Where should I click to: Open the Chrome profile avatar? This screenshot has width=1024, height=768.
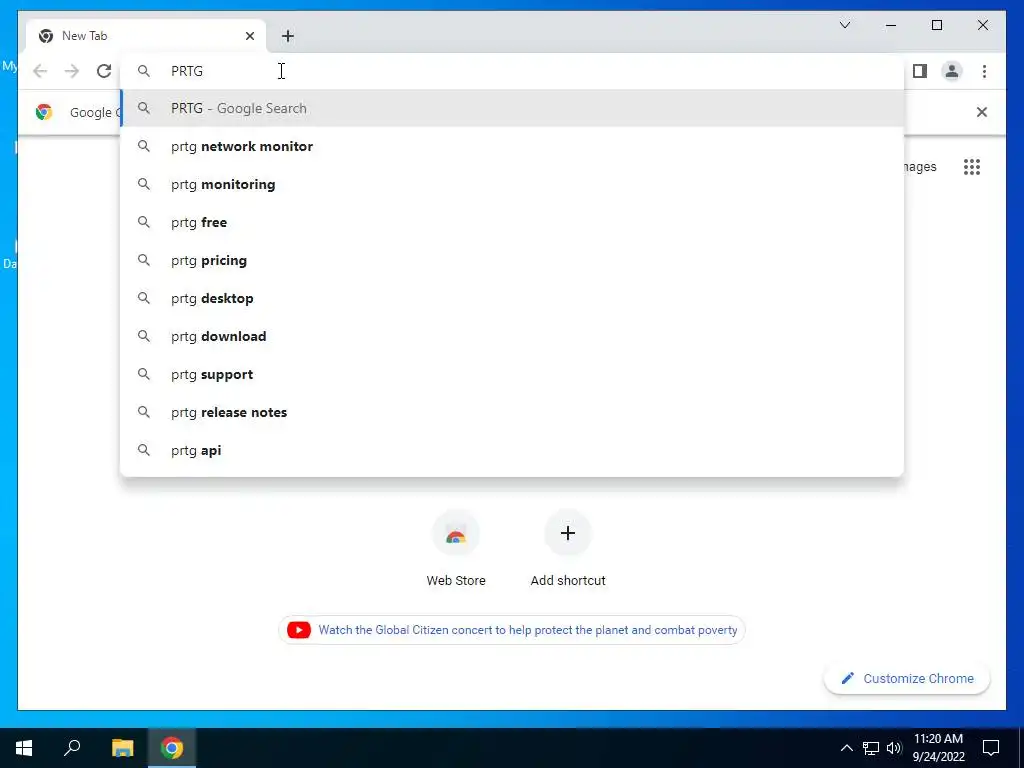952,71
